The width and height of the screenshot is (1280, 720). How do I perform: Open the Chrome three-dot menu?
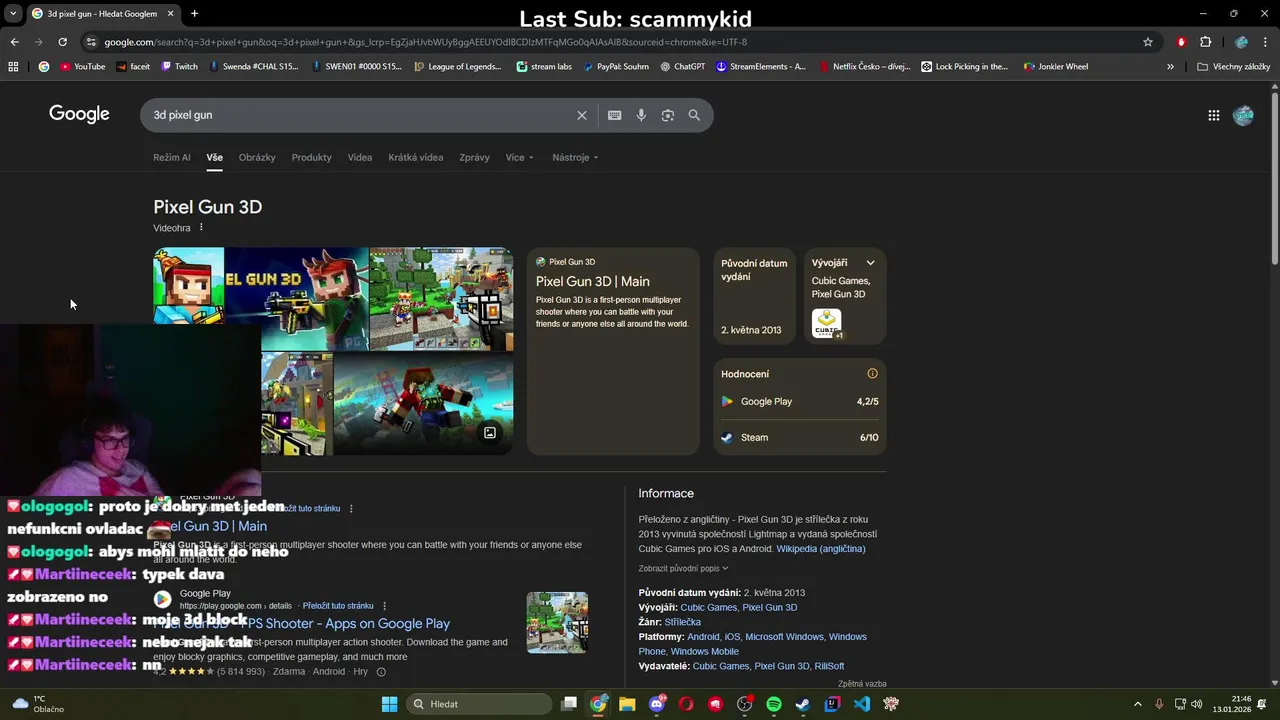(1266, 42)
